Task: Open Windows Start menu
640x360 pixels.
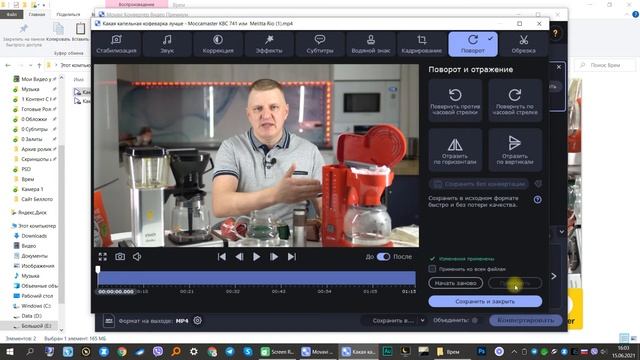Action: pyautogui.click(x=10, y=351)
